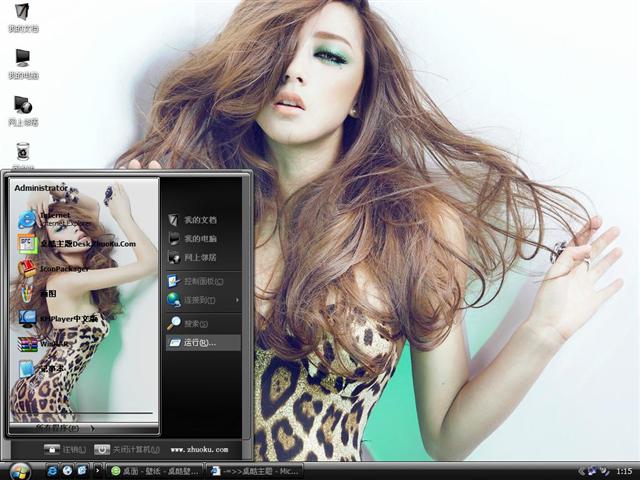Switch to 桌面 - 壁纸 taskbar window
Viewport: 640px width, 480px height.
[x=155, y=471]
